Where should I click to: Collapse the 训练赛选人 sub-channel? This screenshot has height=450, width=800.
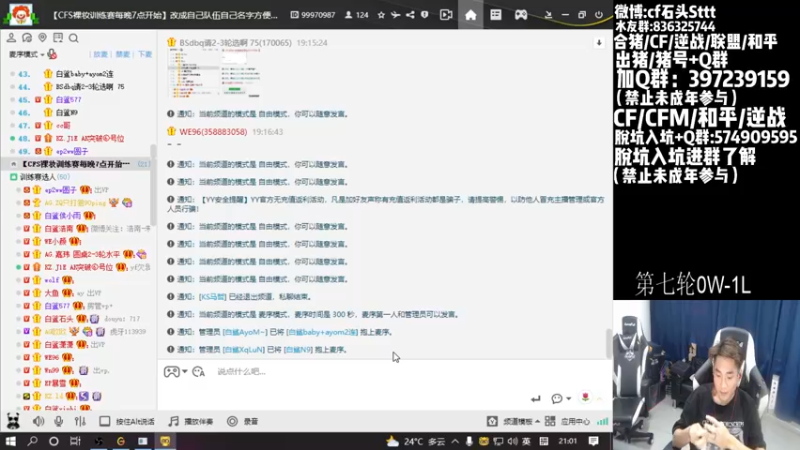coord(13,177)
